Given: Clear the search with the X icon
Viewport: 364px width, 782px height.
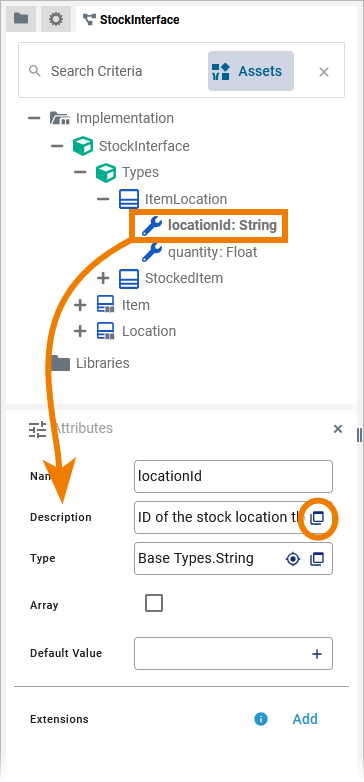Looking at the screenshot, I should tap(324, 72).
